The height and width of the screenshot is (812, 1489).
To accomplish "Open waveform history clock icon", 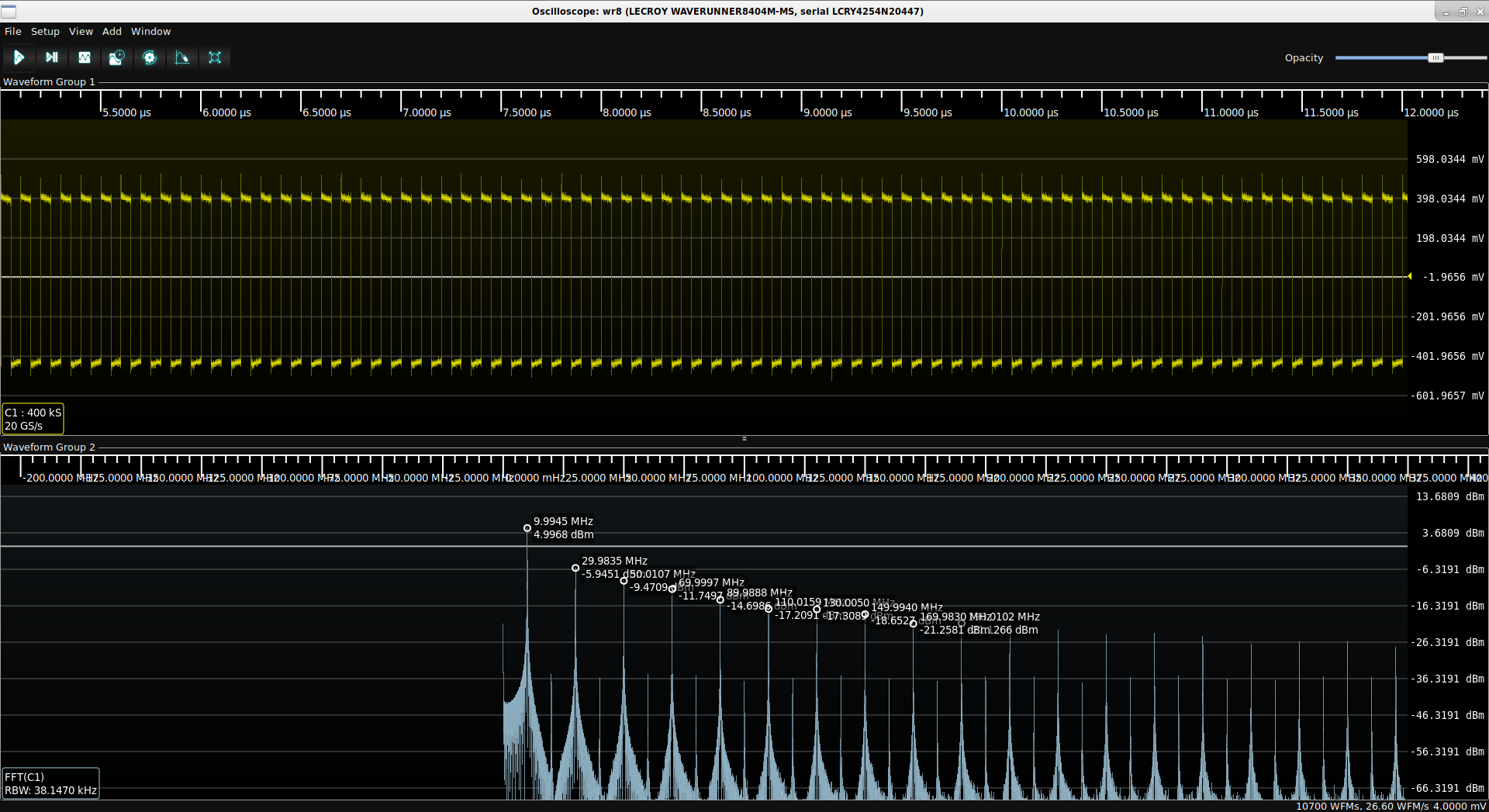I will (x=117, y=57).
